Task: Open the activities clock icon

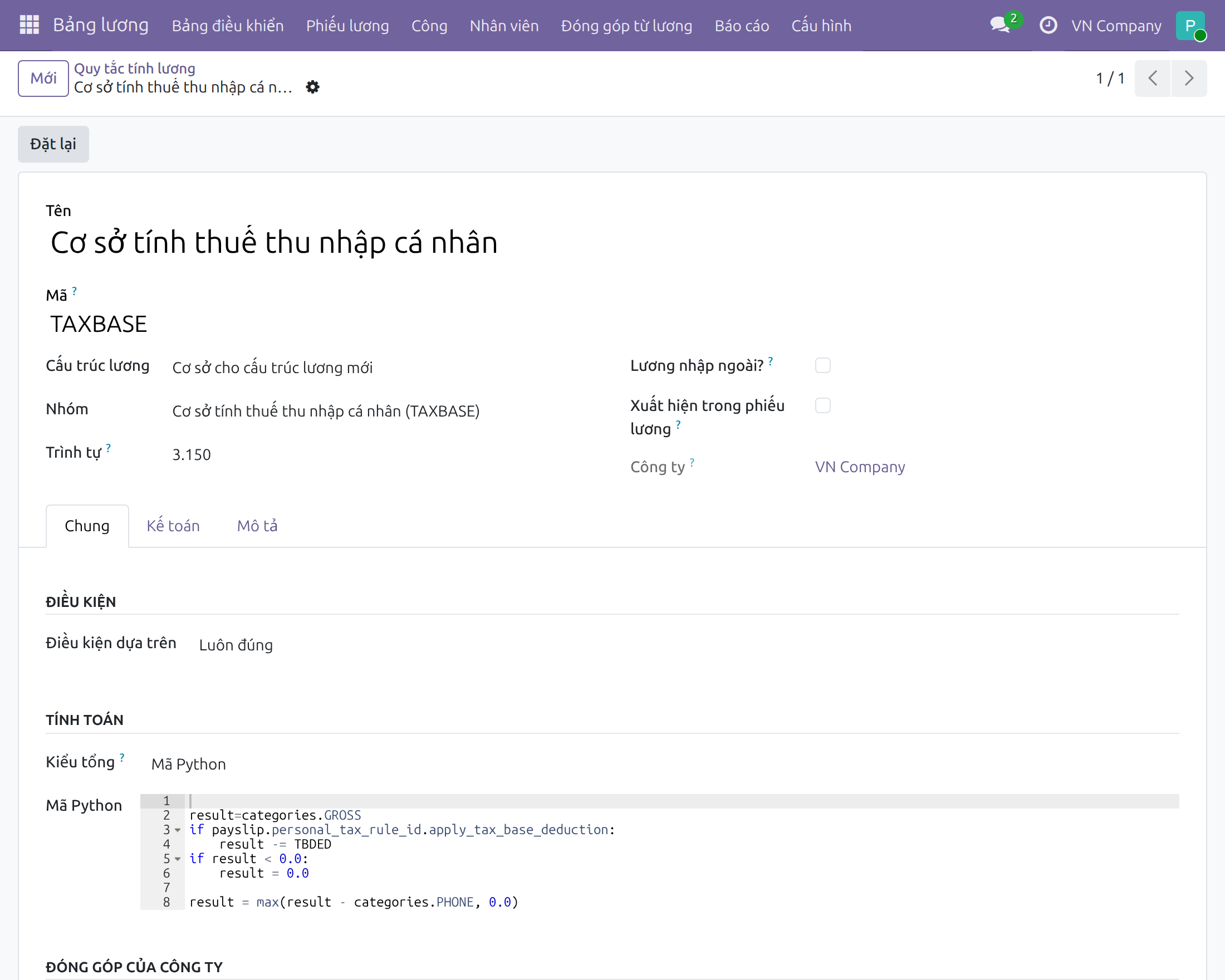Action: (x=1048, y=25)
